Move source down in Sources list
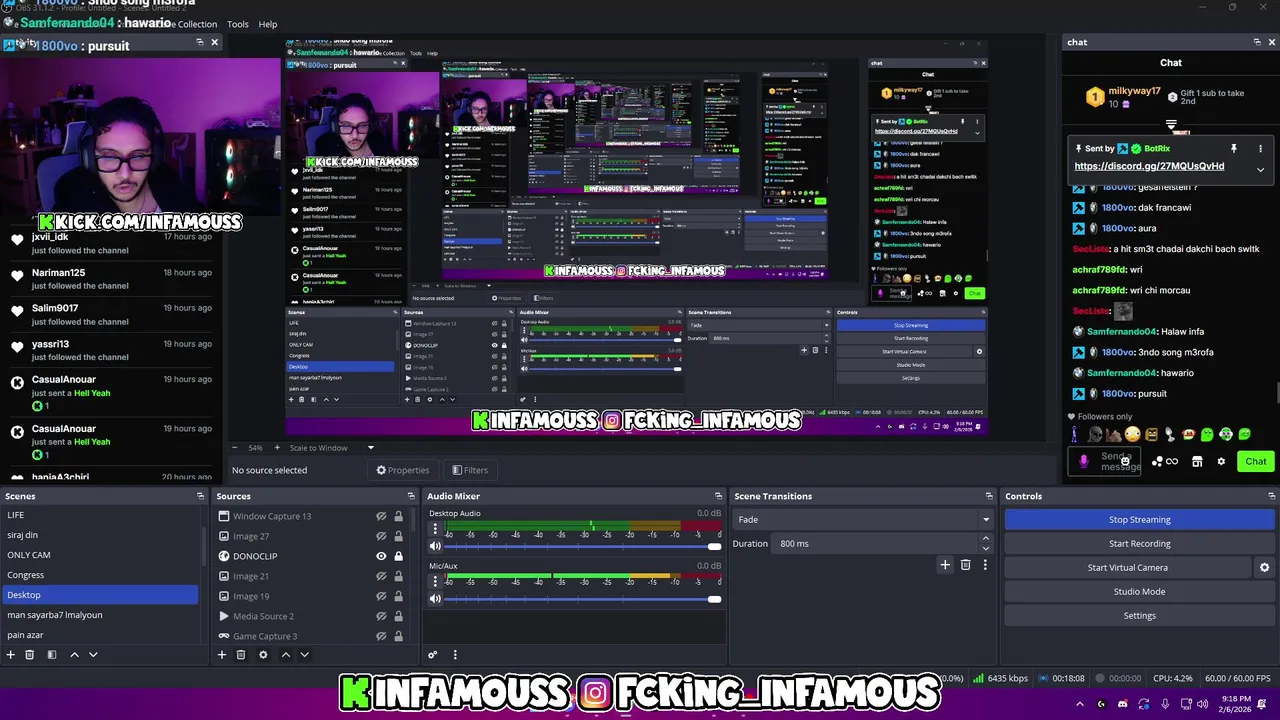1280x720 pixels. [x=304, y=655]
